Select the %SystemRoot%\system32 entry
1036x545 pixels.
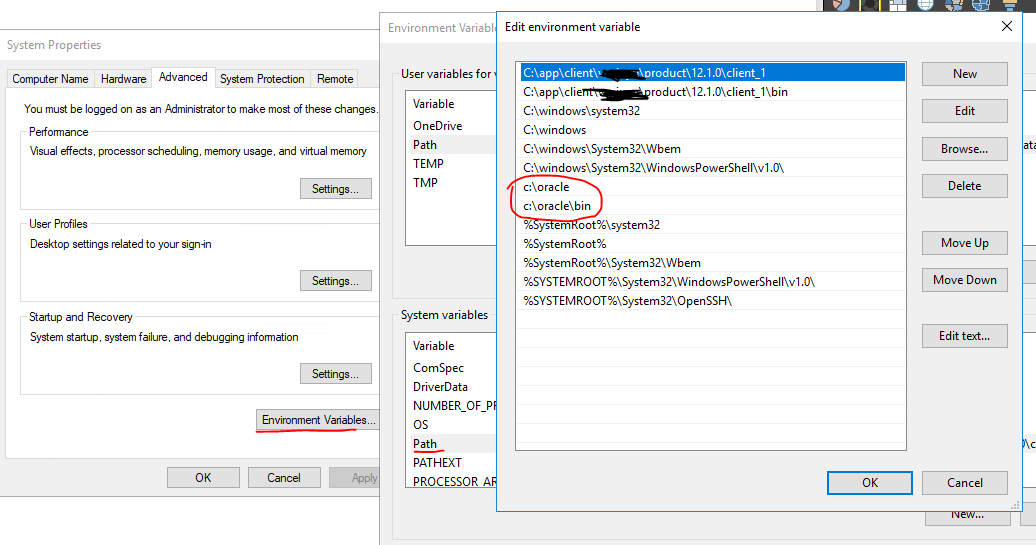[712, 225]
